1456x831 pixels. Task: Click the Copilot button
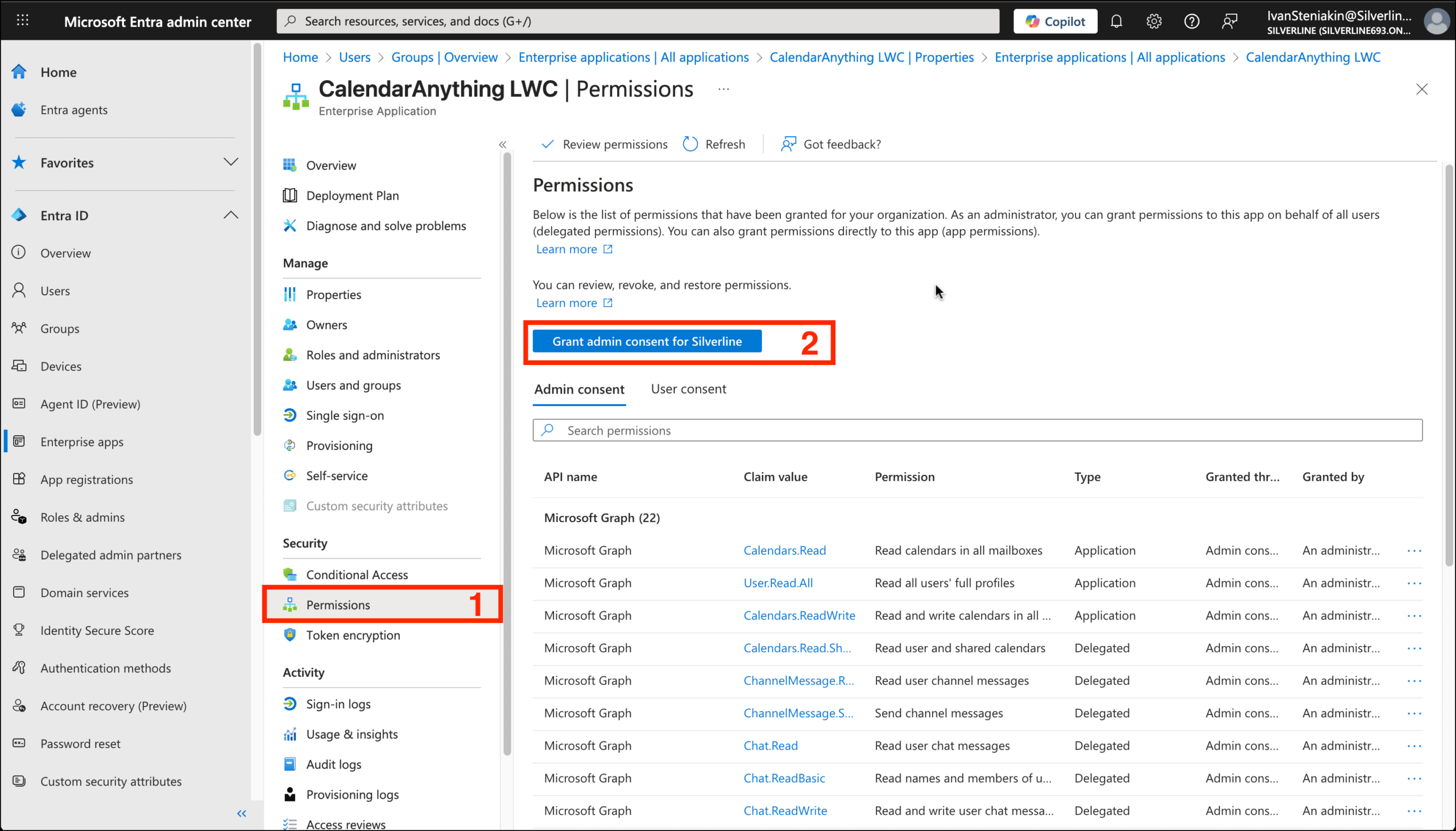[x=1055, y=22]
